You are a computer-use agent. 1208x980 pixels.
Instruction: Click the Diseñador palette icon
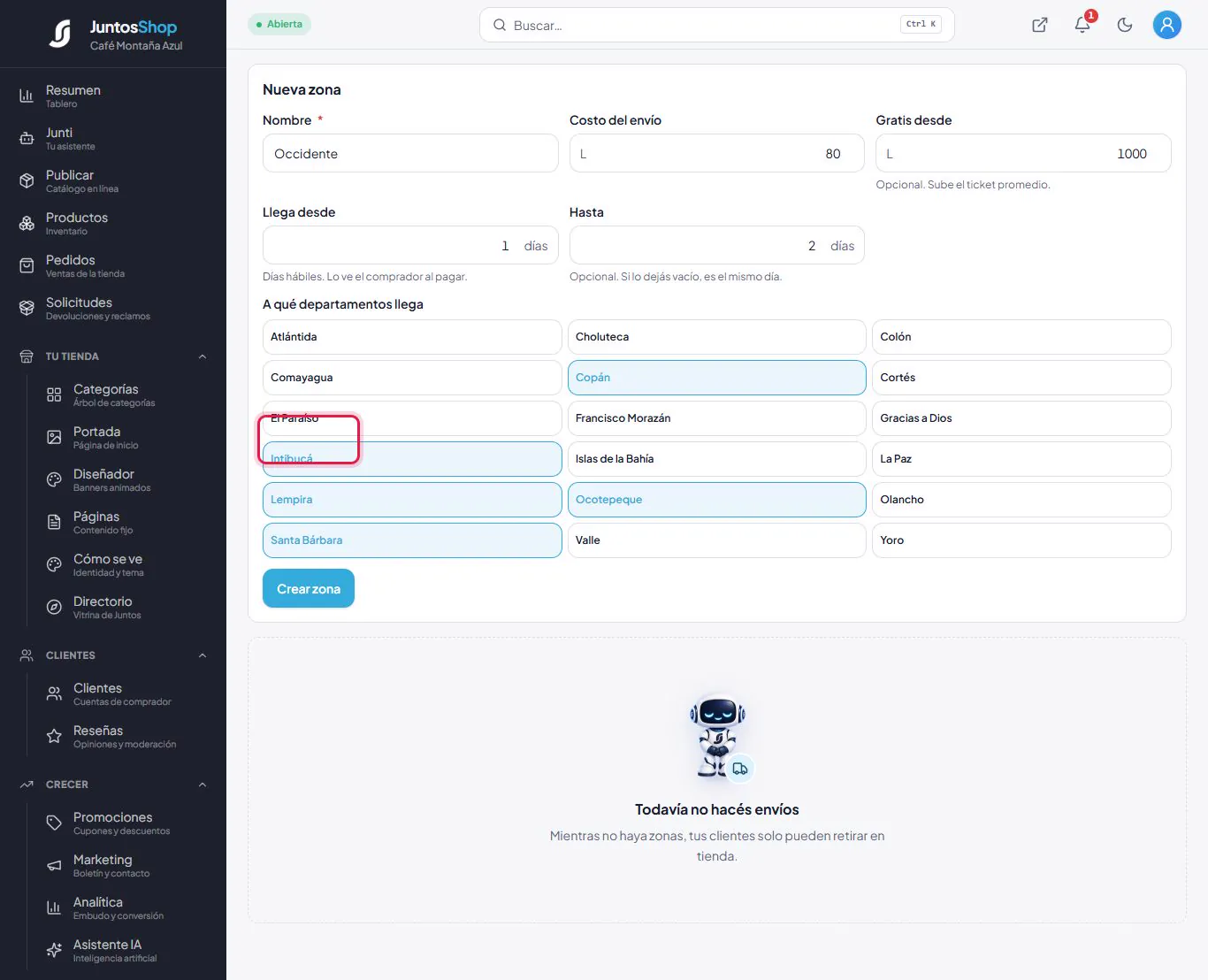tap(54, 479)
